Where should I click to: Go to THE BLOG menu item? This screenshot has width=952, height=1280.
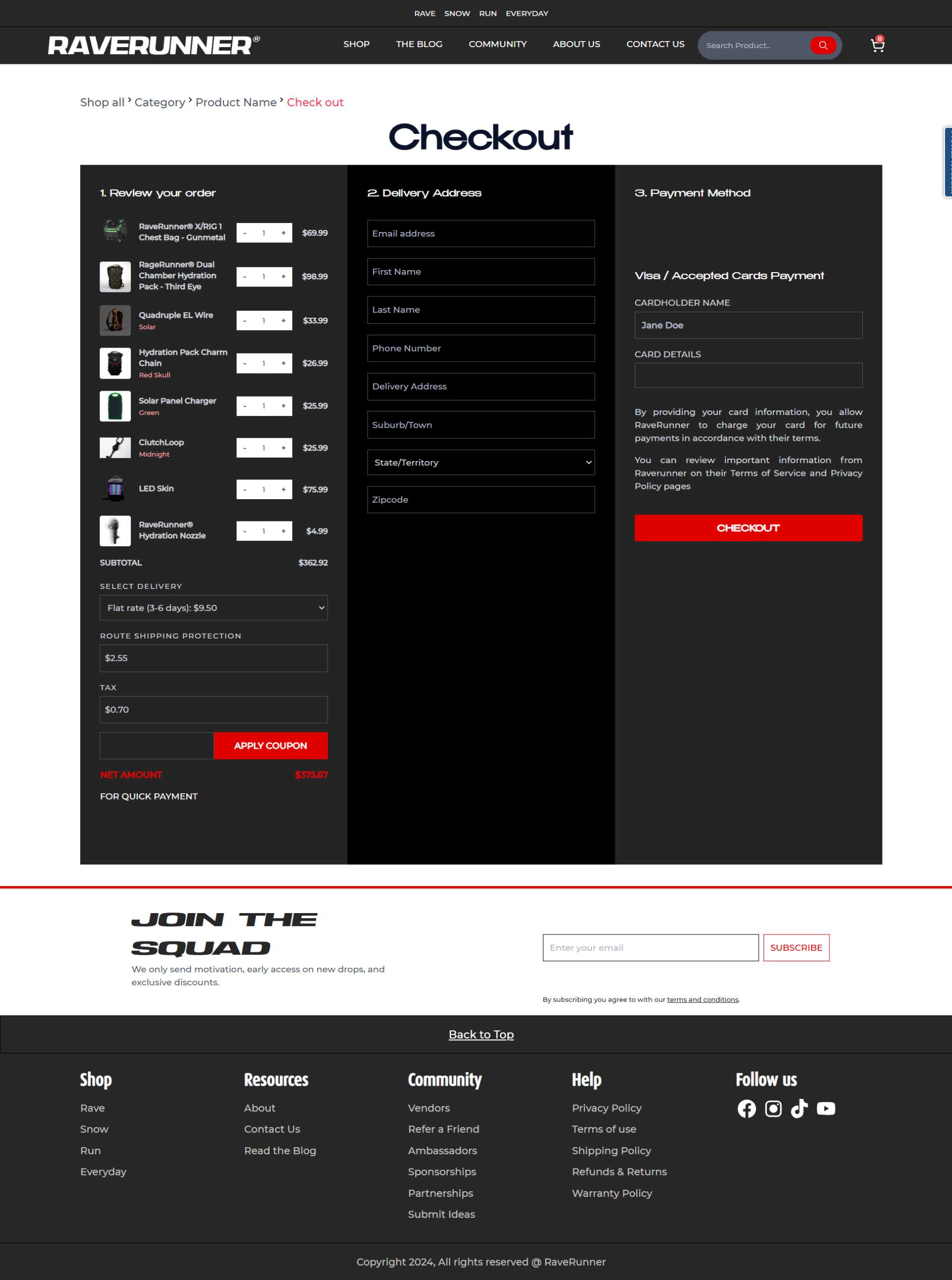[419, 44]
